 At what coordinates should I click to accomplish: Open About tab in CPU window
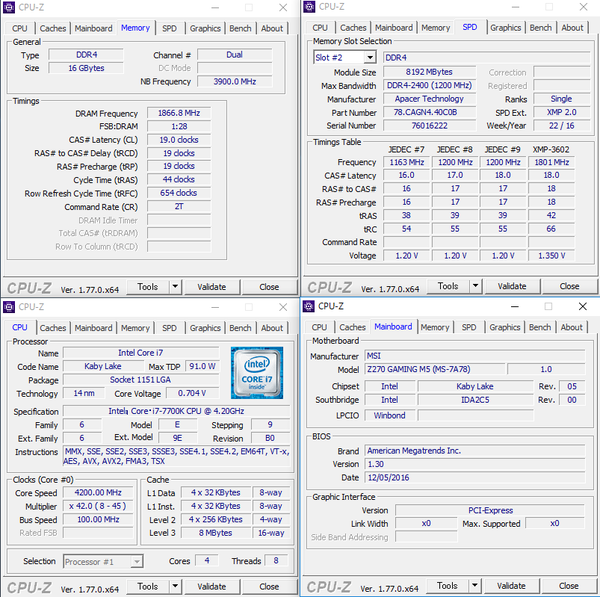pos(272,328)
